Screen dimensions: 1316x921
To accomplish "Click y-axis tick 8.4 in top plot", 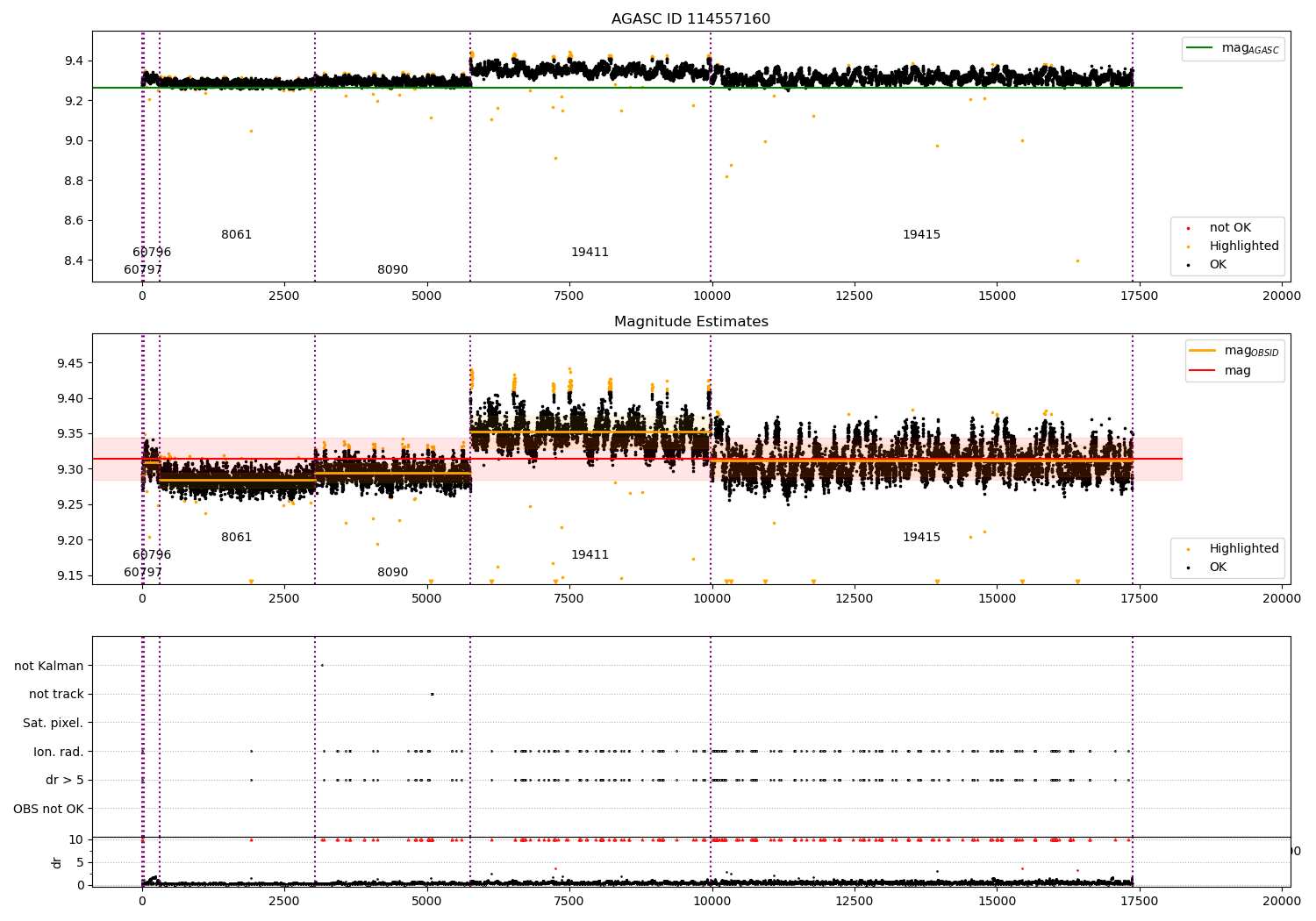I will pyautogui.click(x=73, y=261).
